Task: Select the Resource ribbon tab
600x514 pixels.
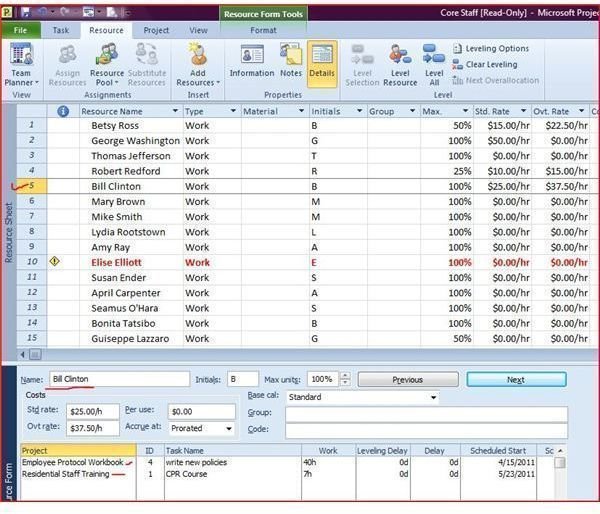Action: click(x=106, y=30)
